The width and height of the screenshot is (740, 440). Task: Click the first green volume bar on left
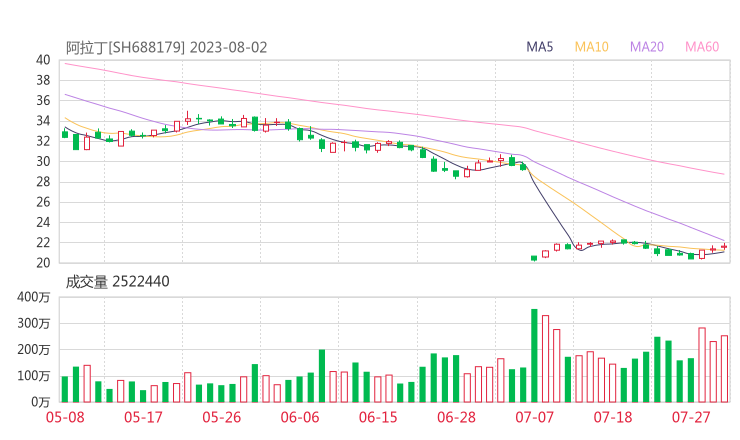[x=65, y=388]
